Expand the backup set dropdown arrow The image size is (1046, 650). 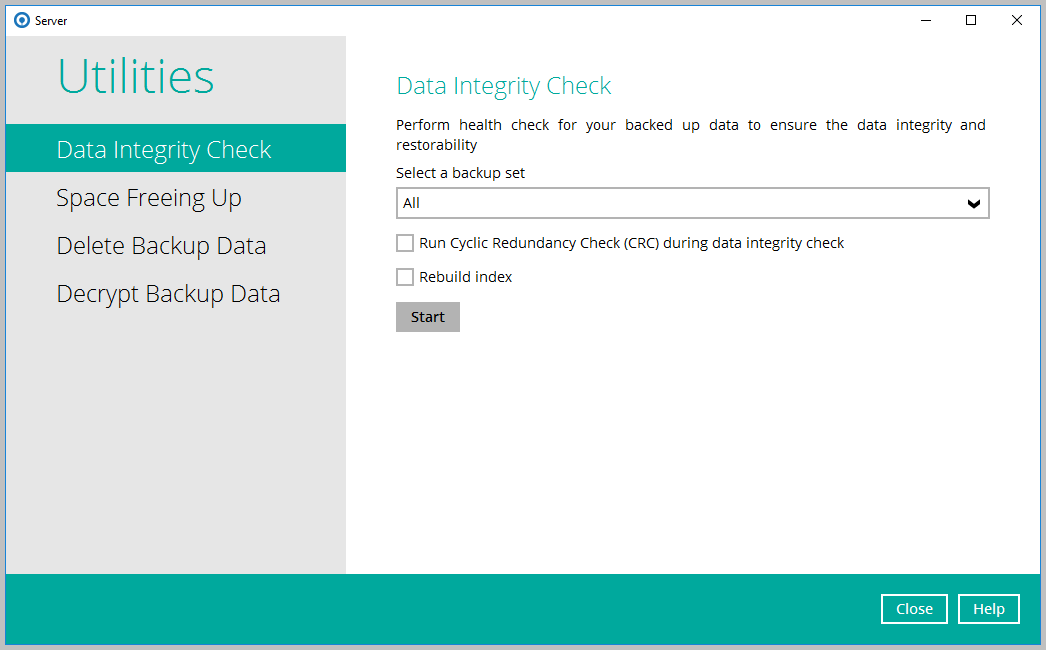[x=973, y=203]
